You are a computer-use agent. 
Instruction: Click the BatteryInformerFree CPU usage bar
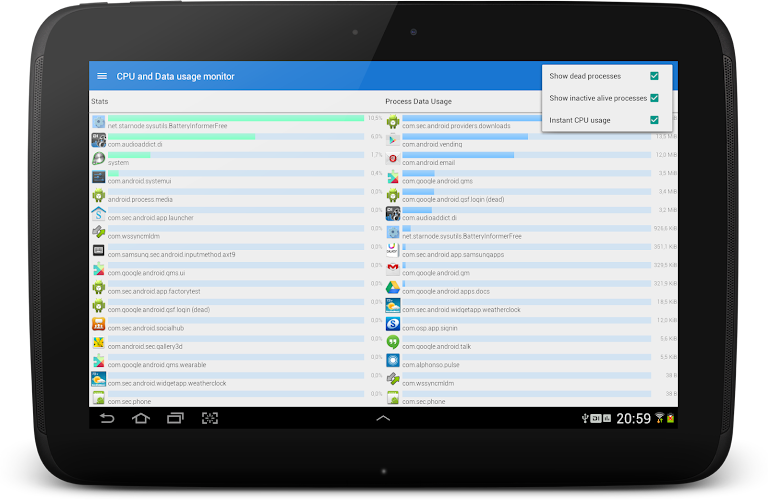(x=236, y=118)
